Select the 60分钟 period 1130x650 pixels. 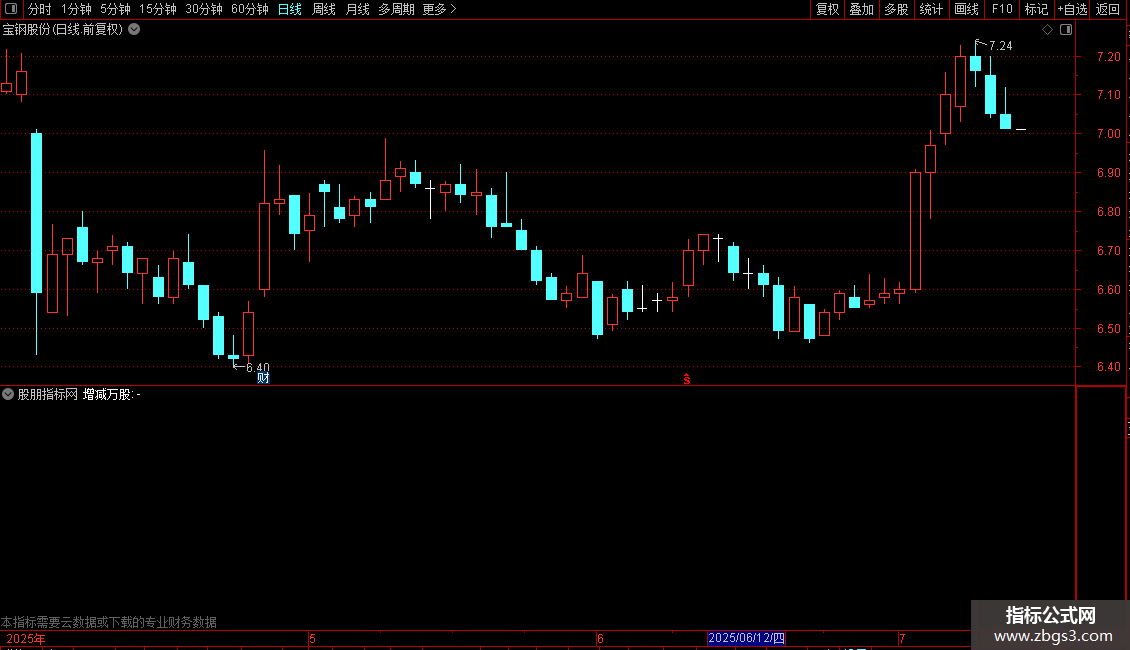pyautogui.click(x=250, y=9)
